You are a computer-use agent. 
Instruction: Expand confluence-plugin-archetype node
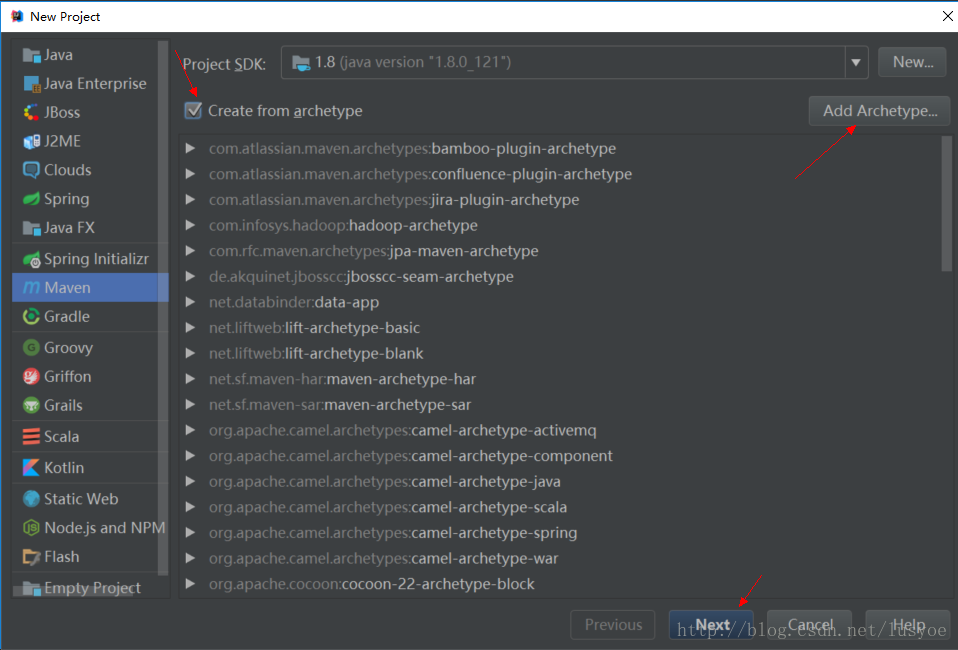point(191,174)
